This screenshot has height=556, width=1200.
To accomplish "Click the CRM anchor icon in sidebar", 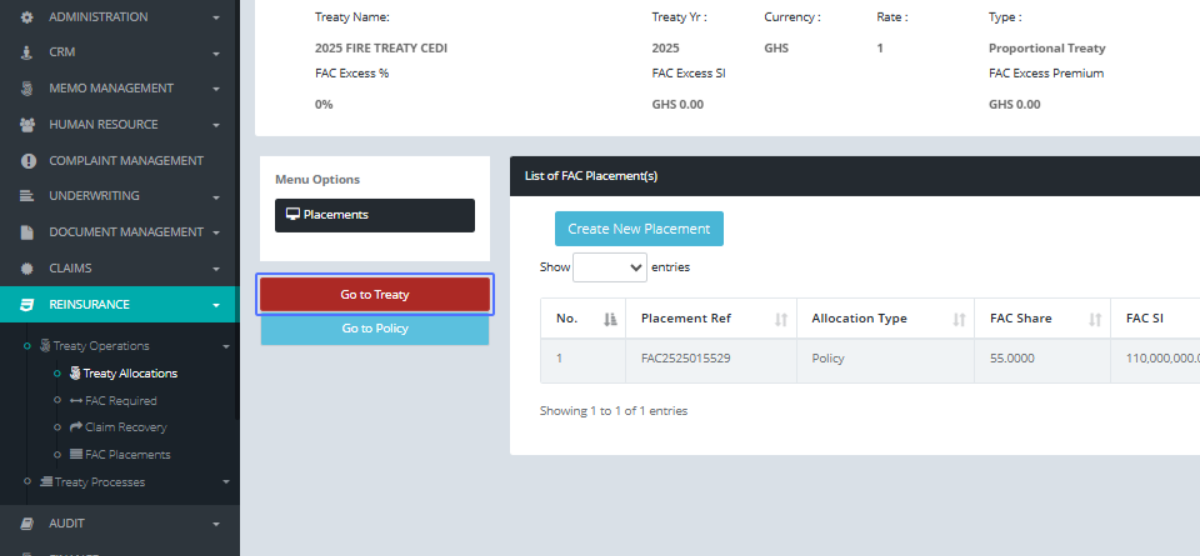I will pos(27,52).
